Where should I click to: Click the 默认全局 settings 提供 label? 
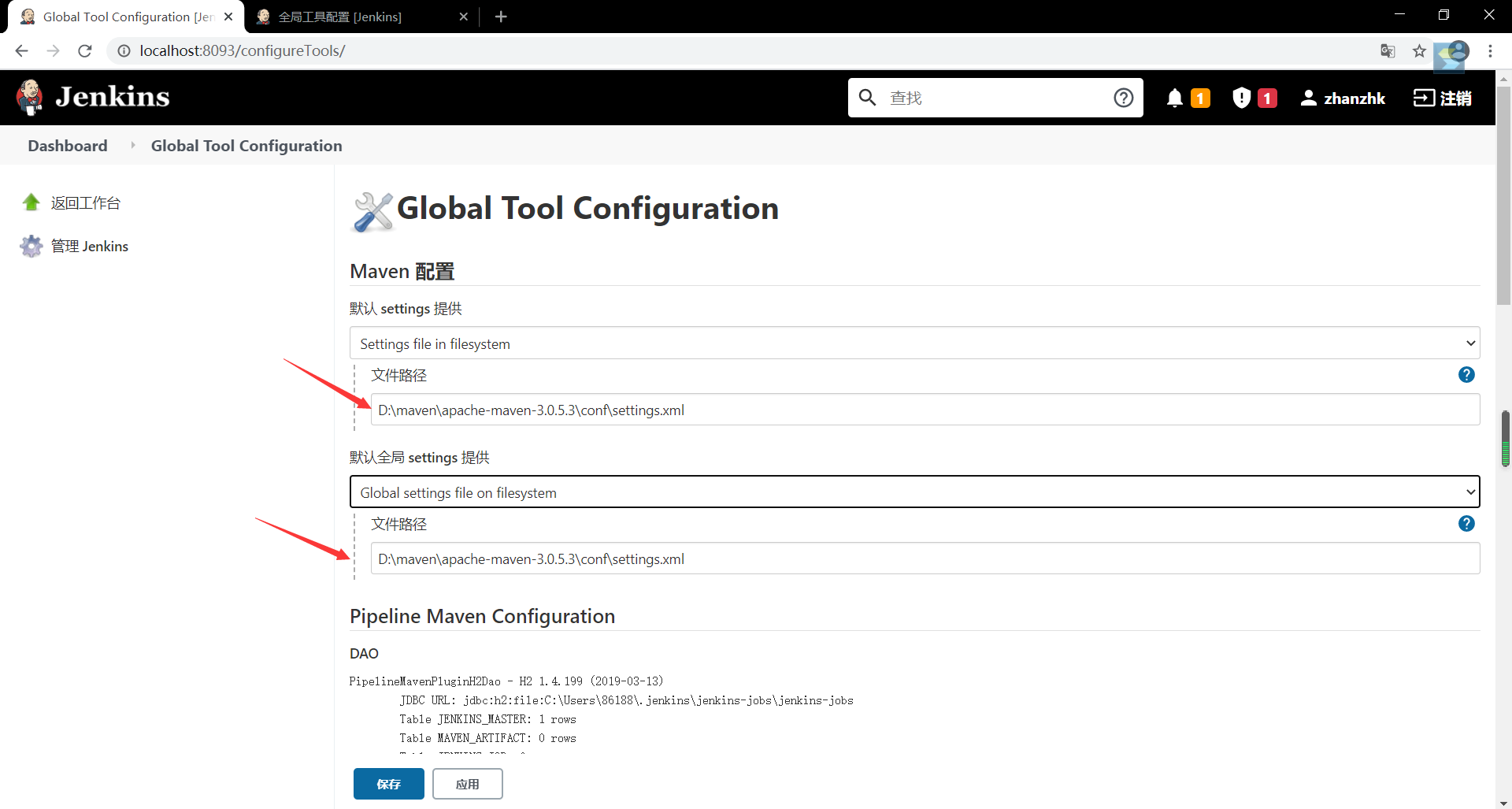(x=420, y=458)
